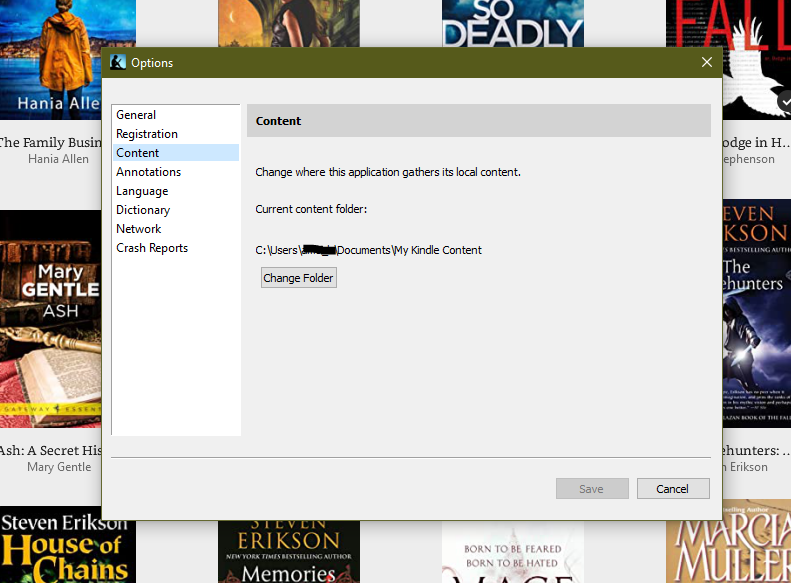Open the Born To Be Feared book cover

[x=513, y=552]
